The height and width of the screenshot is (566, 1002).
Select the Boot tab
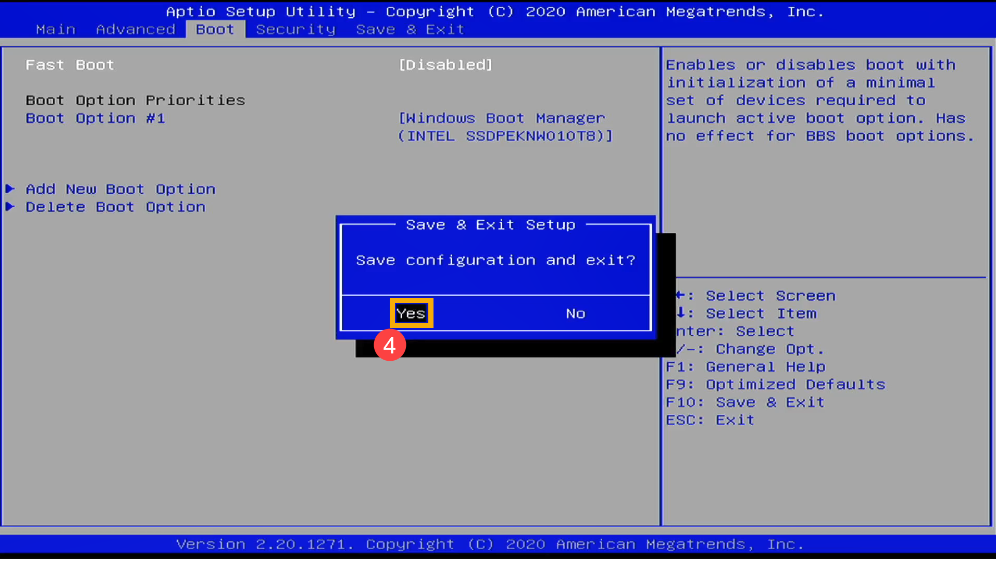click(217, 29)
